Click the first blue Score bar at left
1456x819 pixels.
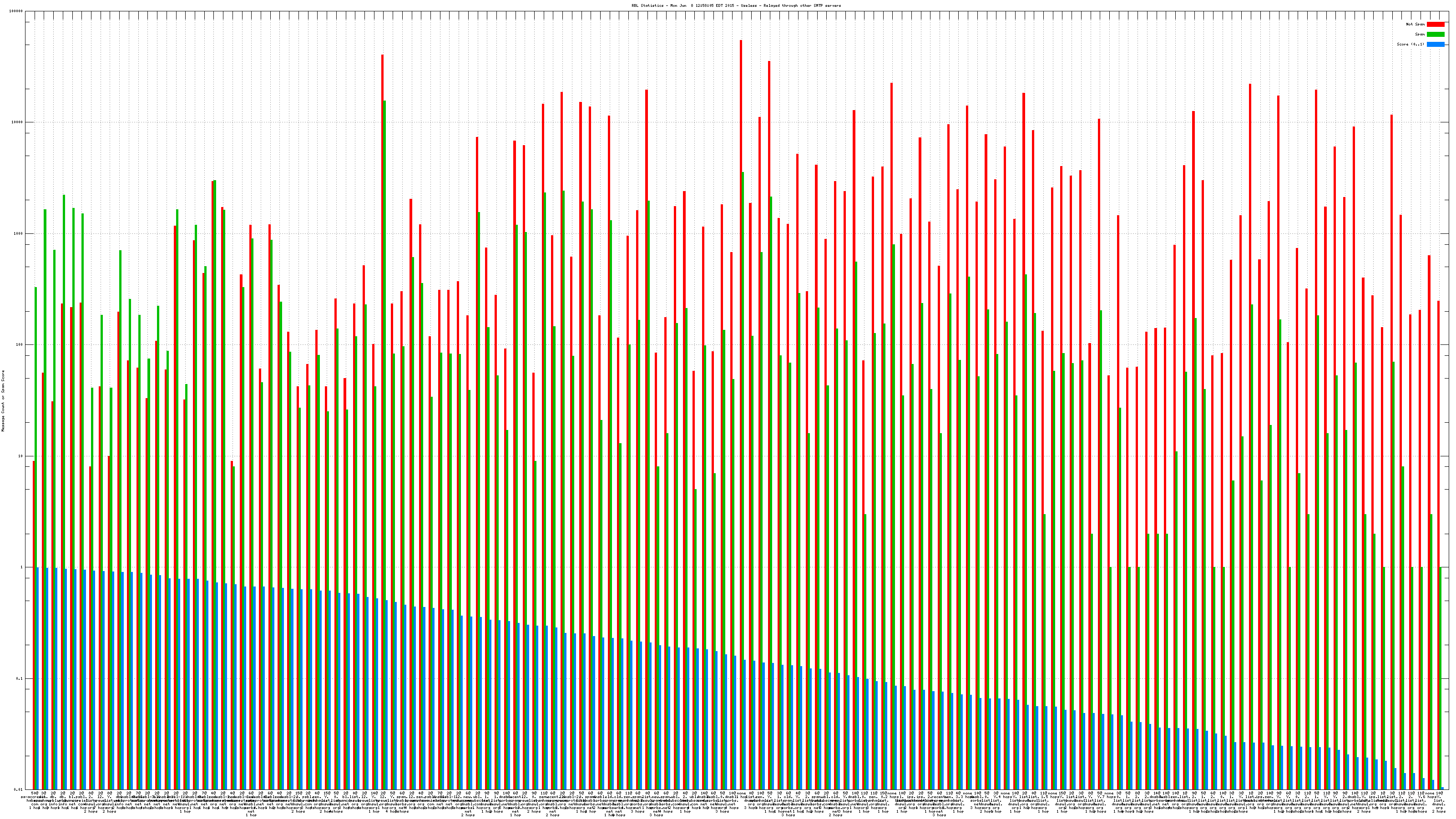tap(37, 678)
